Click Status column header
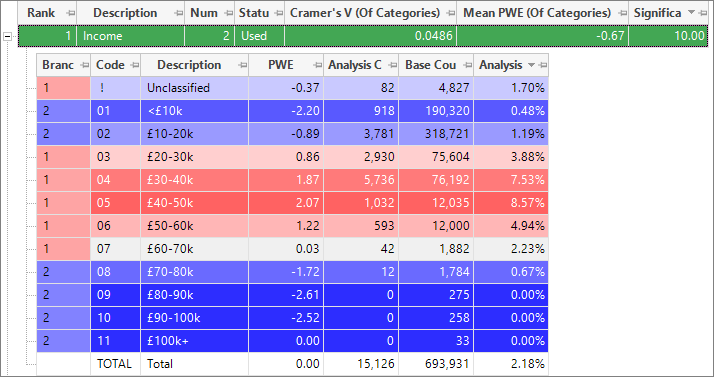 pyautogui.click(x=254, y=13)
